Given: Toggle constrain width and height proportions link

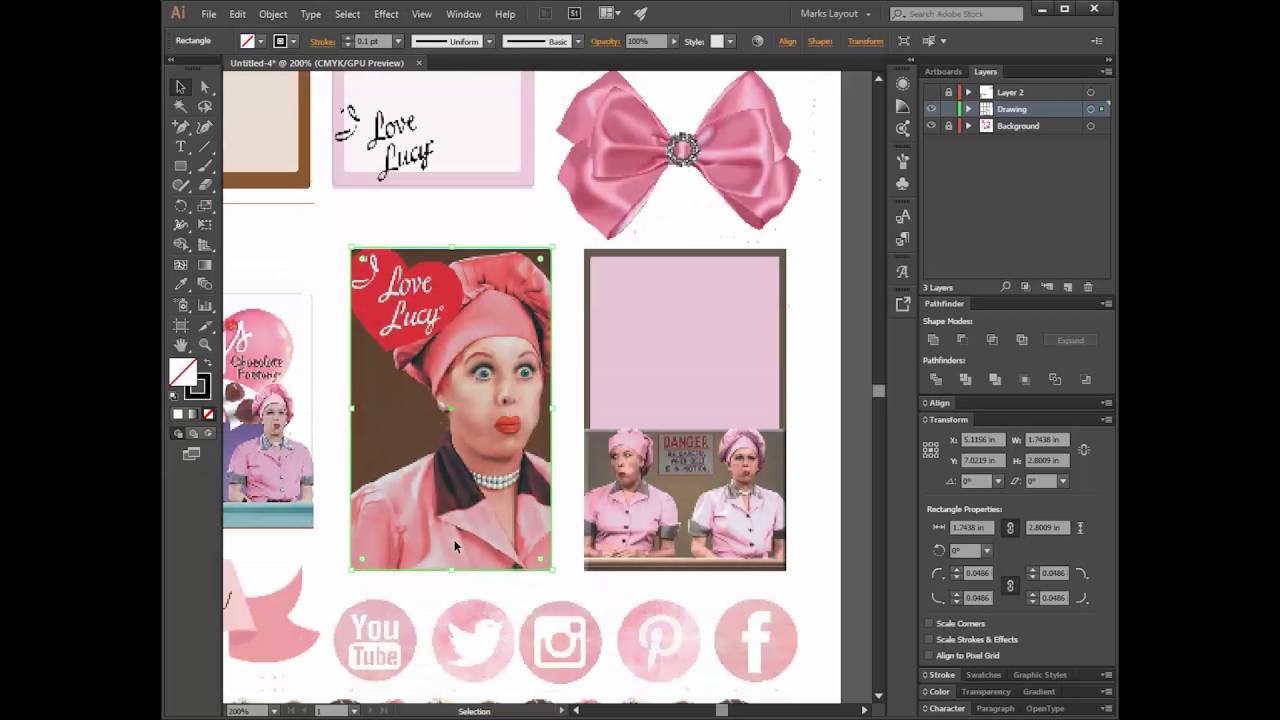Looking at the screenshot, I should tap(1084, 450).
